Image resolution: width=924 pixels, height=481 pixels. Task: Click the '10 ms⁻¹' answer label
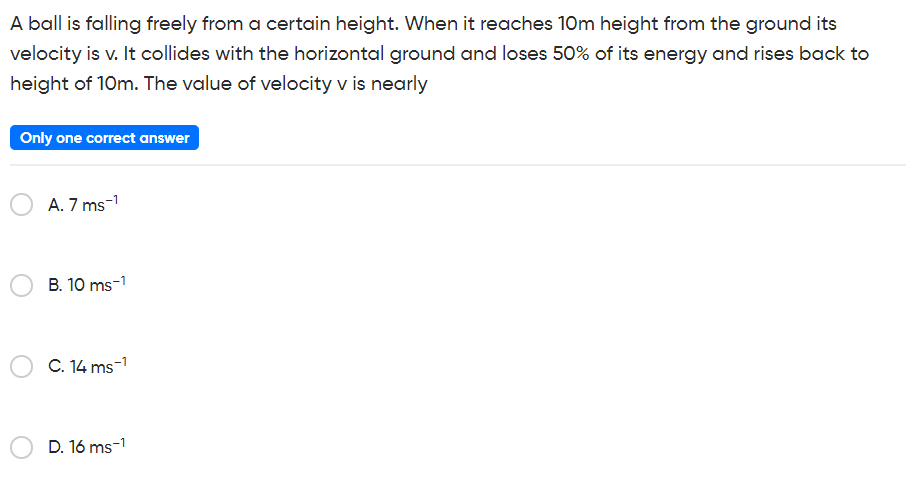click(x=96, y=285)
